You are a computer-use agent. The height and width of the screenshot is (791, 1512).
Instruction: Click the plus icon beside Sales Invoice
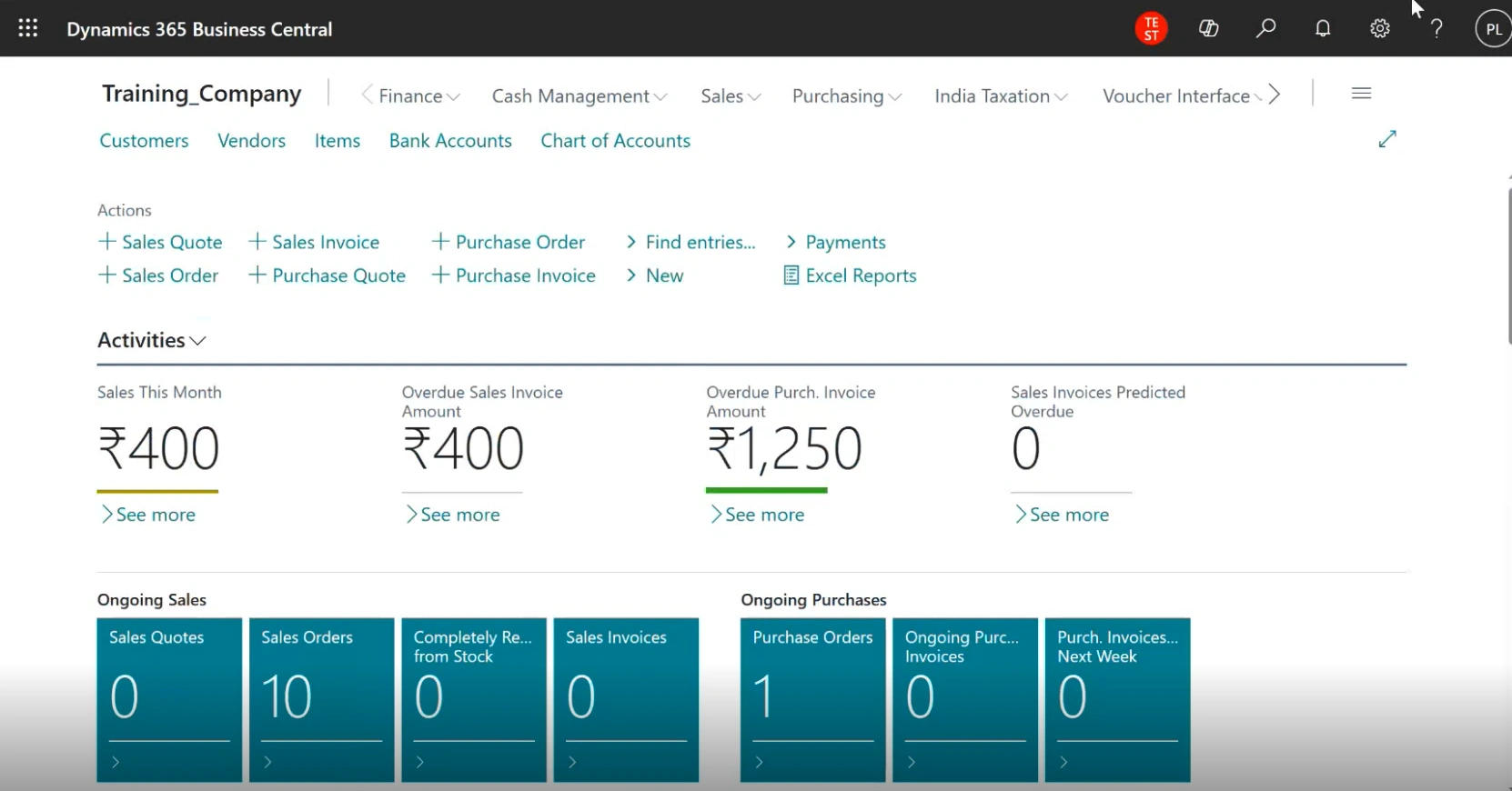(x=257, y=241)
